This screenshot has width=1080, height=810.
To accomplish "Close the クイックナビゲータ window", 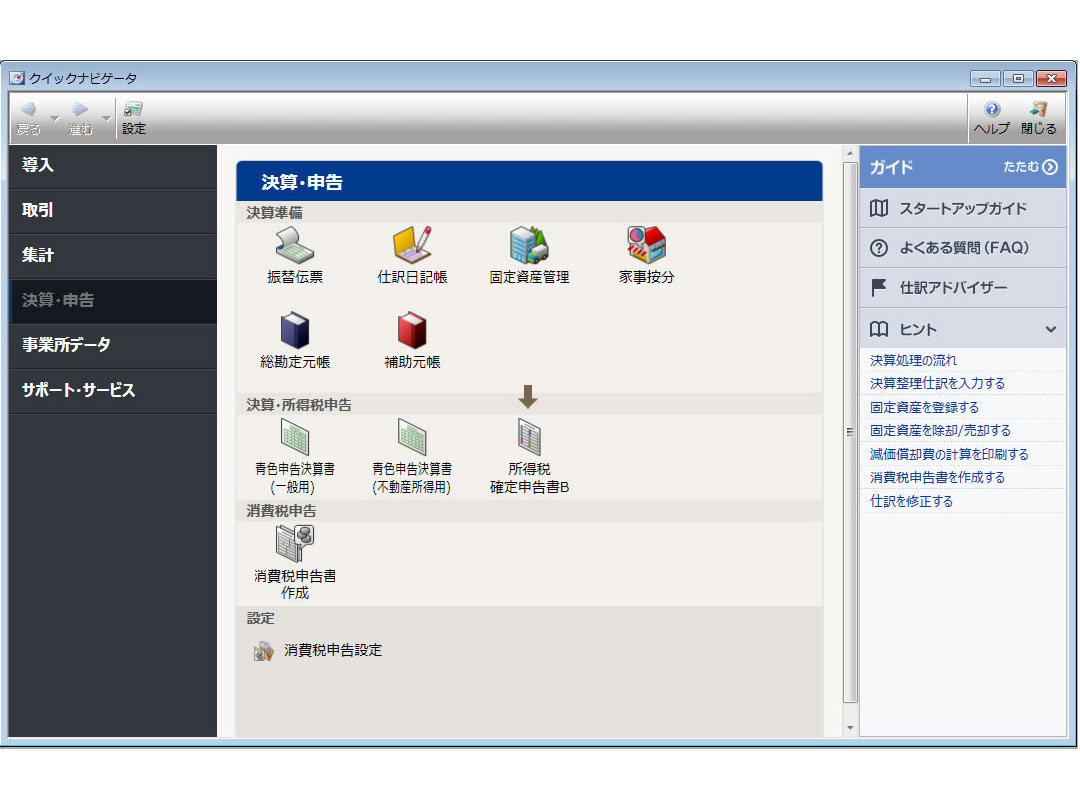I will (x=1051, y=79).
